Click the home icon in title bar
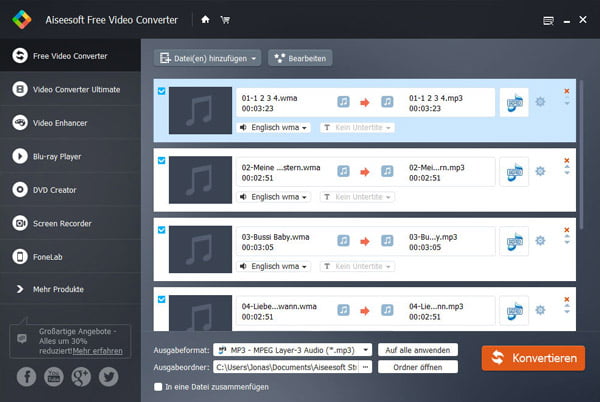 205,19
